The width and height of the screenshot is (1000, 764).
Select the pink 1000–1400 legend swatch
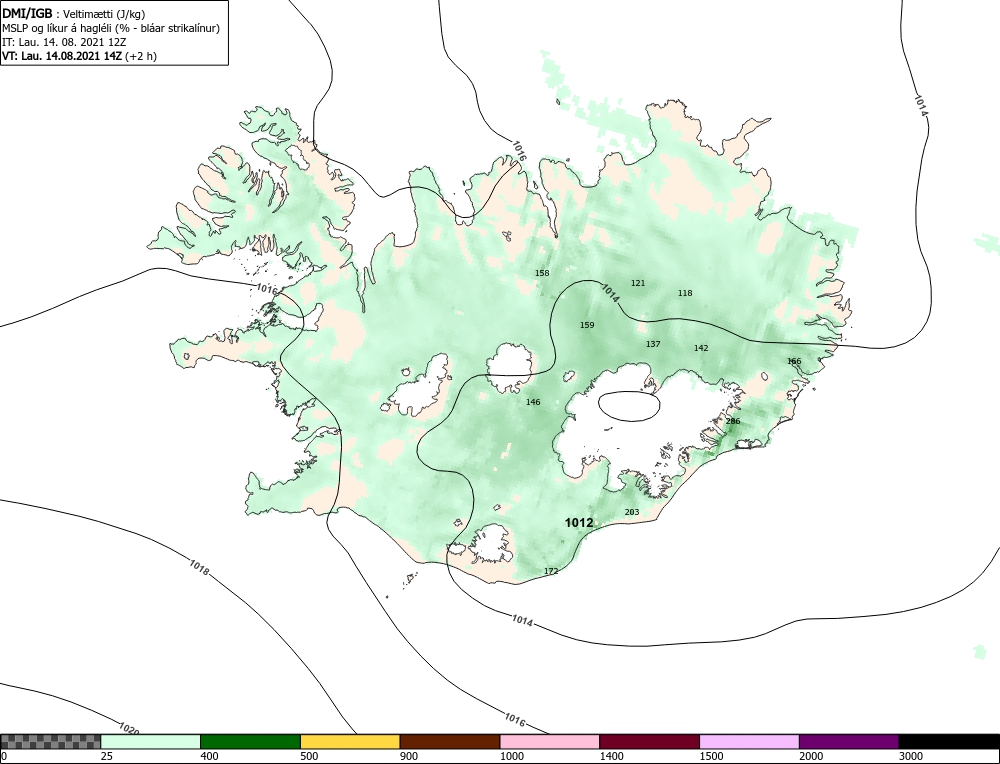click(x=550, y=741)
